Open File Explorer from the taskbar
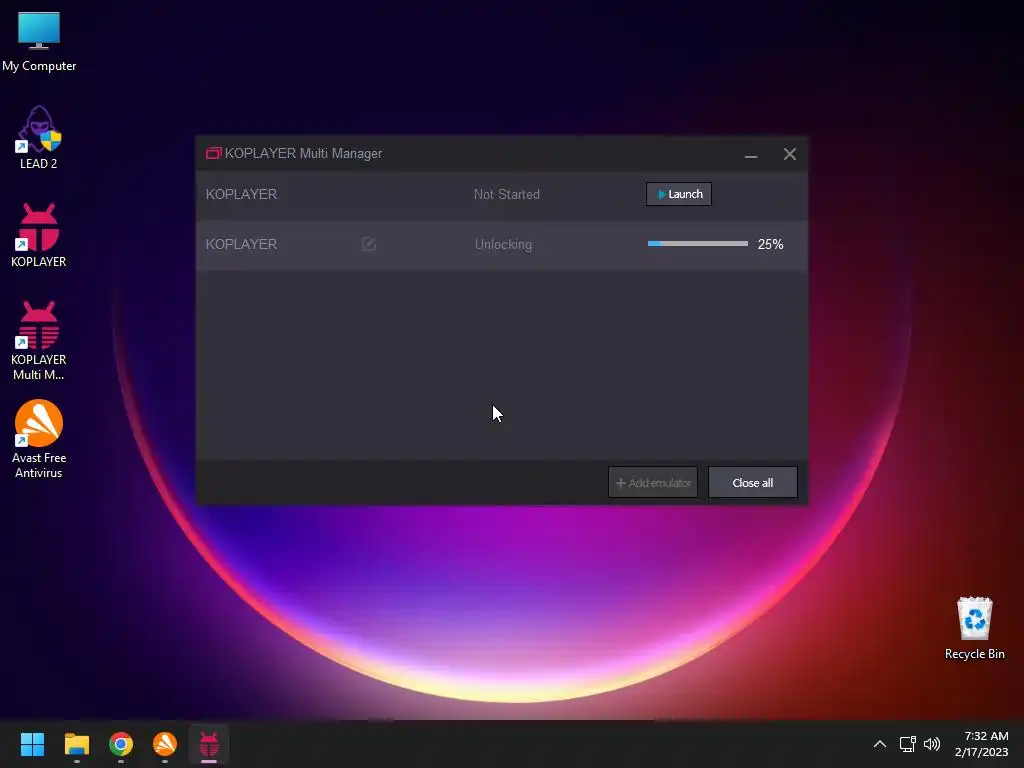 [76, 744]
